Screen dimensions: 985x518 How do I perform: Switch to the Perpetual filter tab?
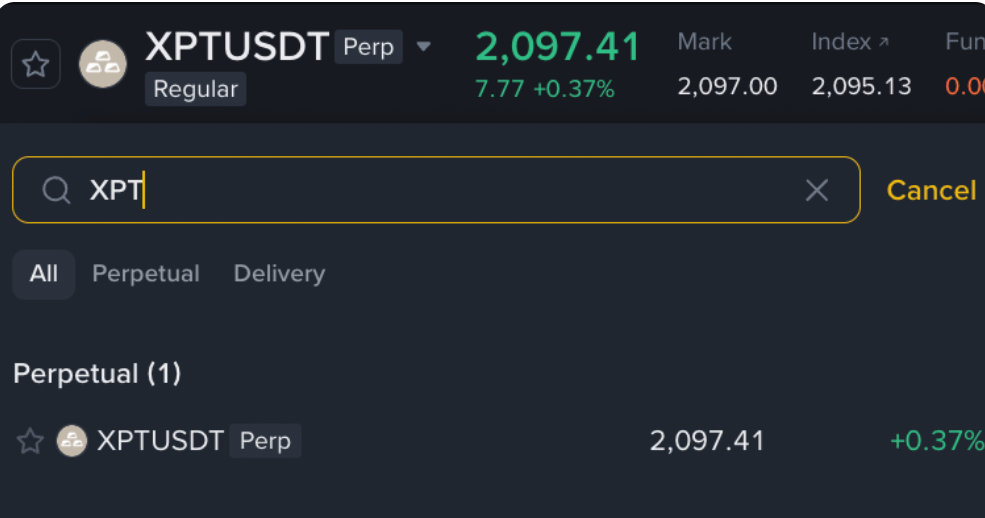(146, 274)
